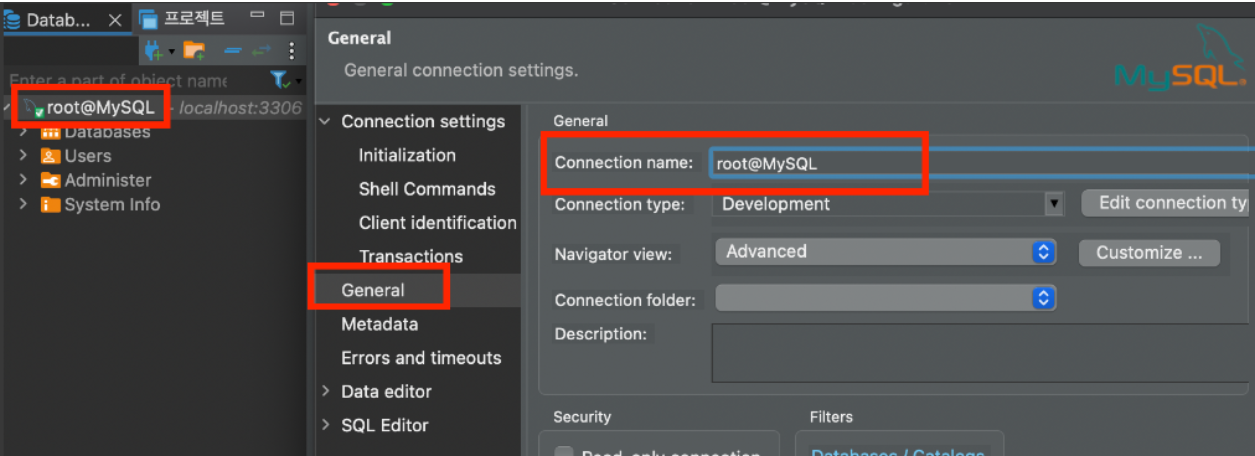Click the Customize ... button

click(1149, 253)
